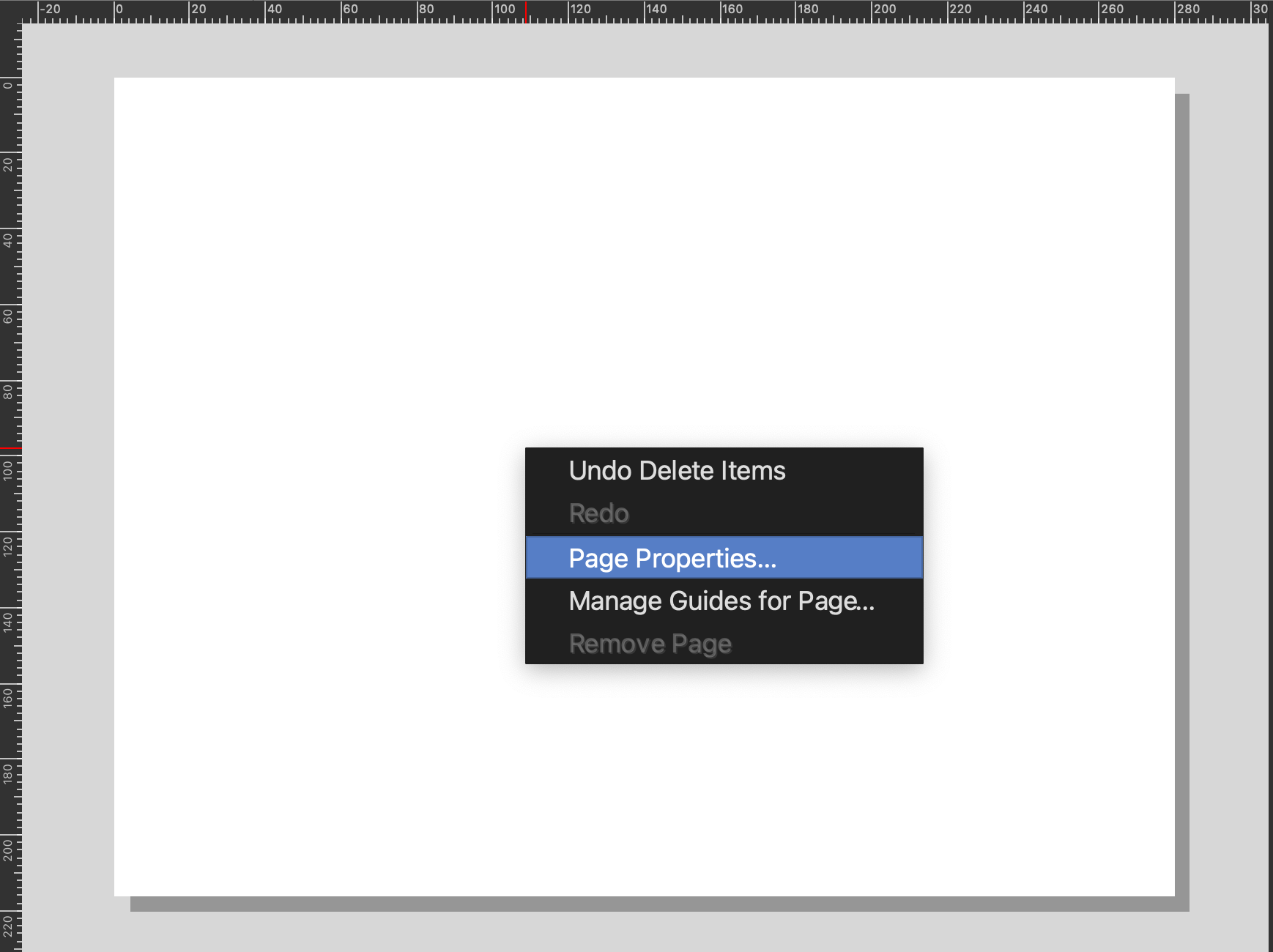This screenshot has width=1273, height=952.
Task: Open Page Properties… from the context menu
Action: tap(672, 558)
